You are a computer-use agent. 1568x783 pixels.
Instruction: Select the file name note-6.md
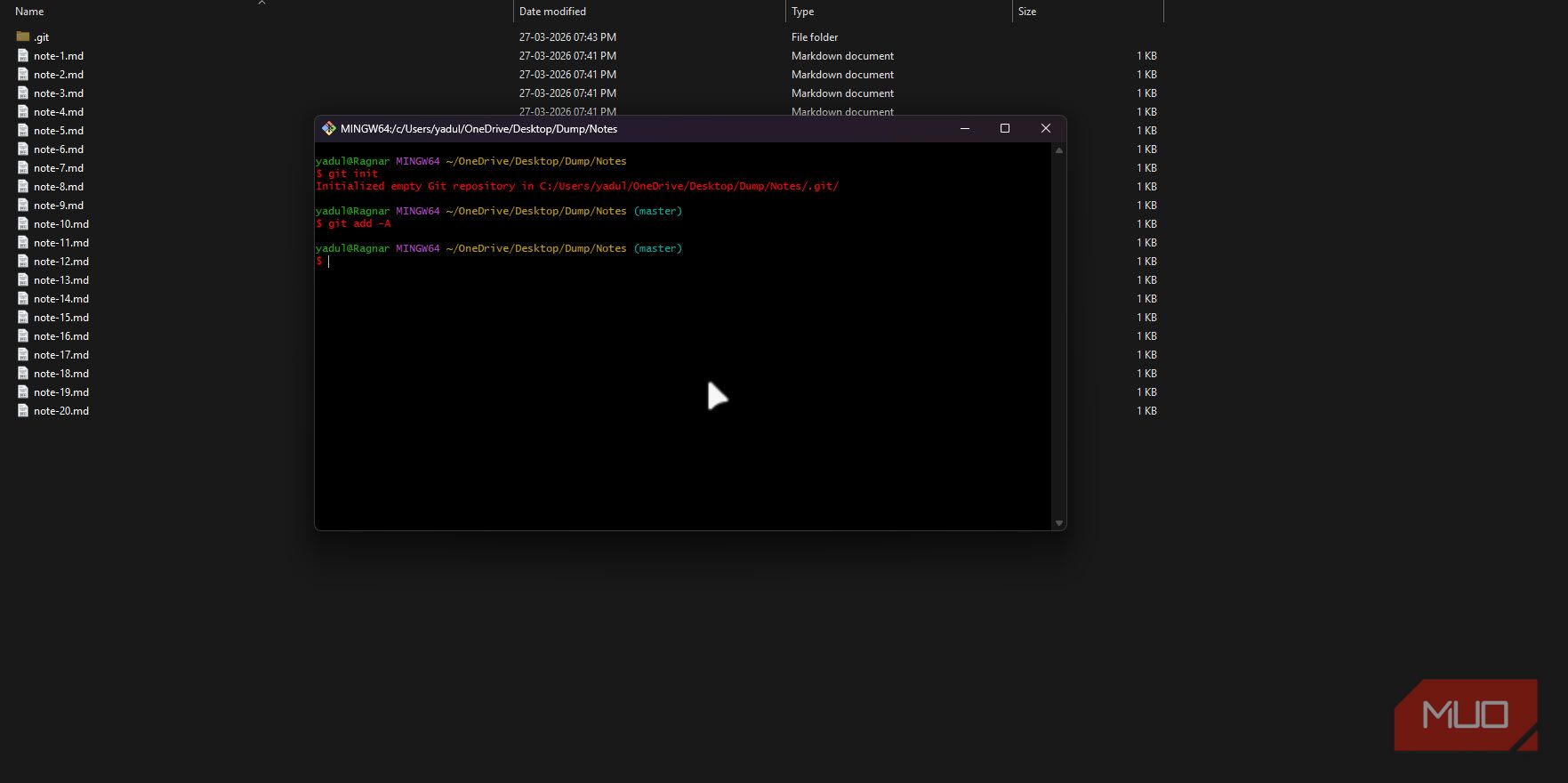(59, 149)
